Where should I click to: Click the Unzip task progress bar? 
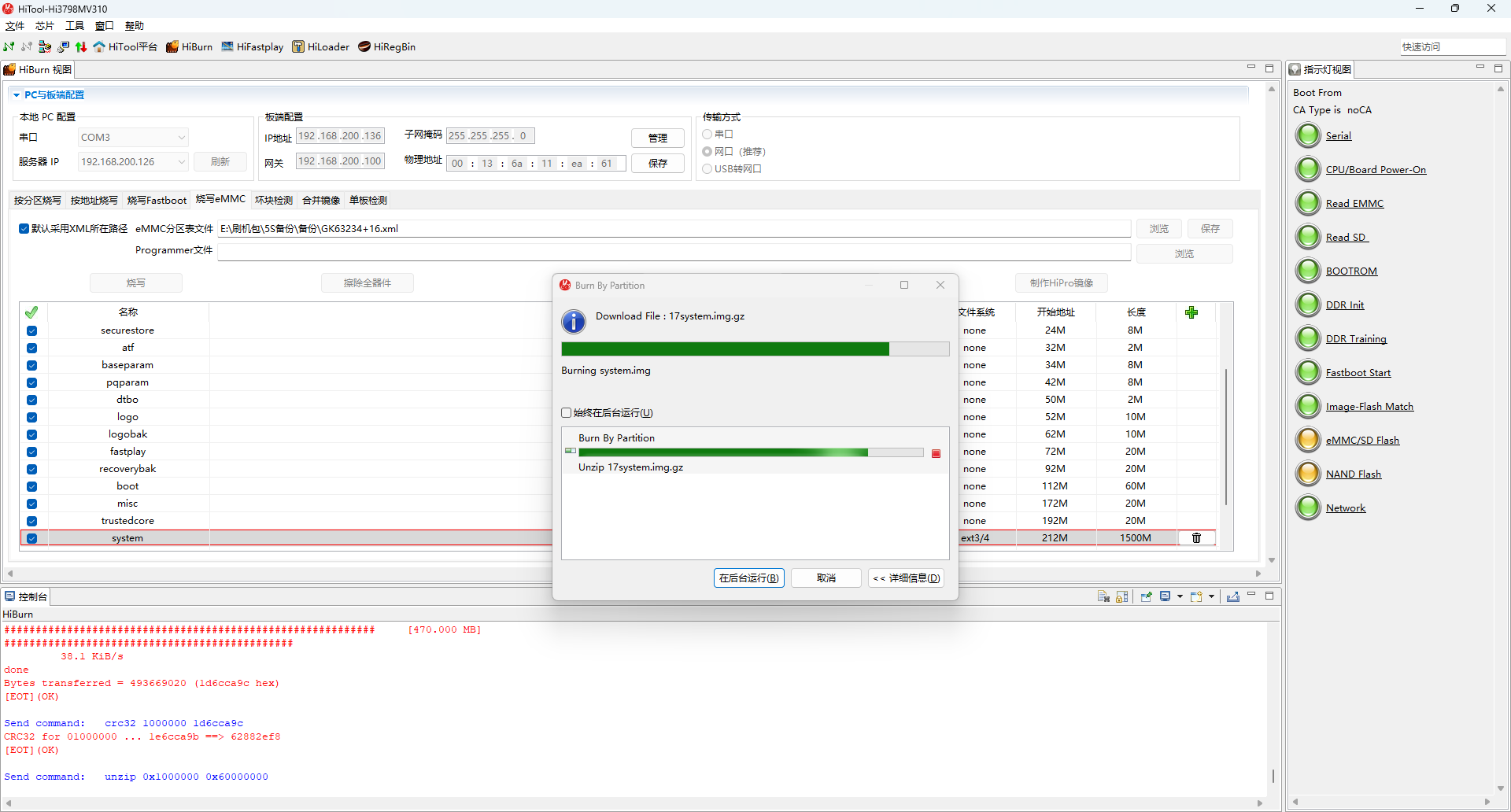(751, 452)
